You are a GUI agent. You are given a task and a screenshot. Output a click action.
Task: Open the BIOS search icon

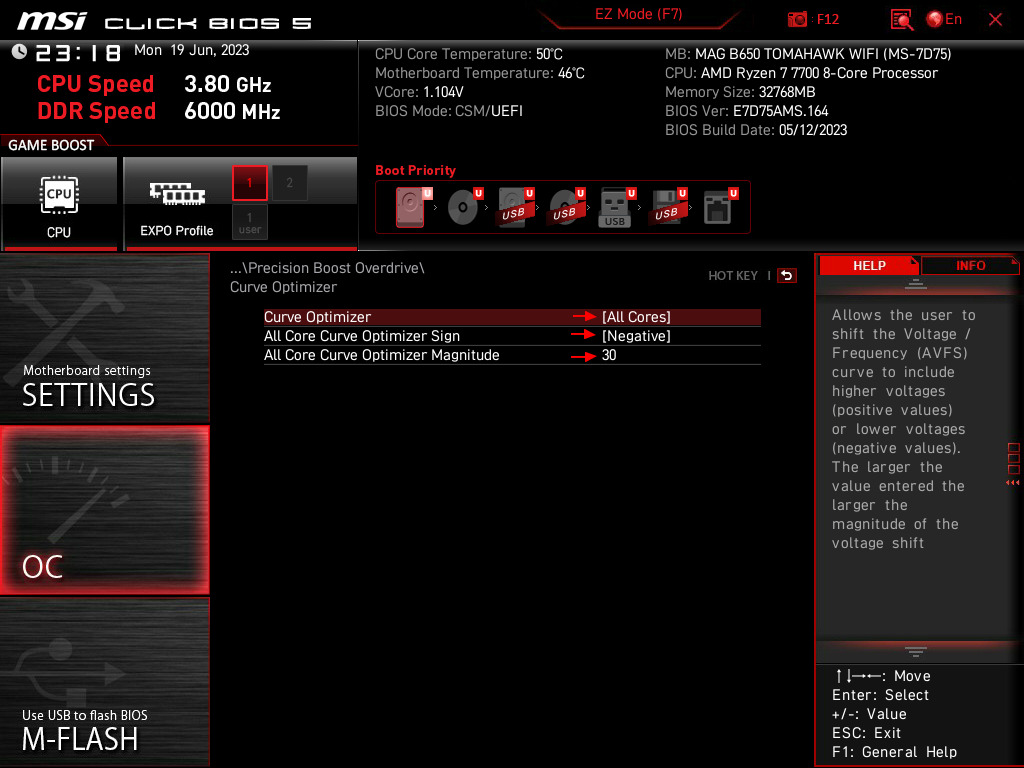tap(901, 20)
